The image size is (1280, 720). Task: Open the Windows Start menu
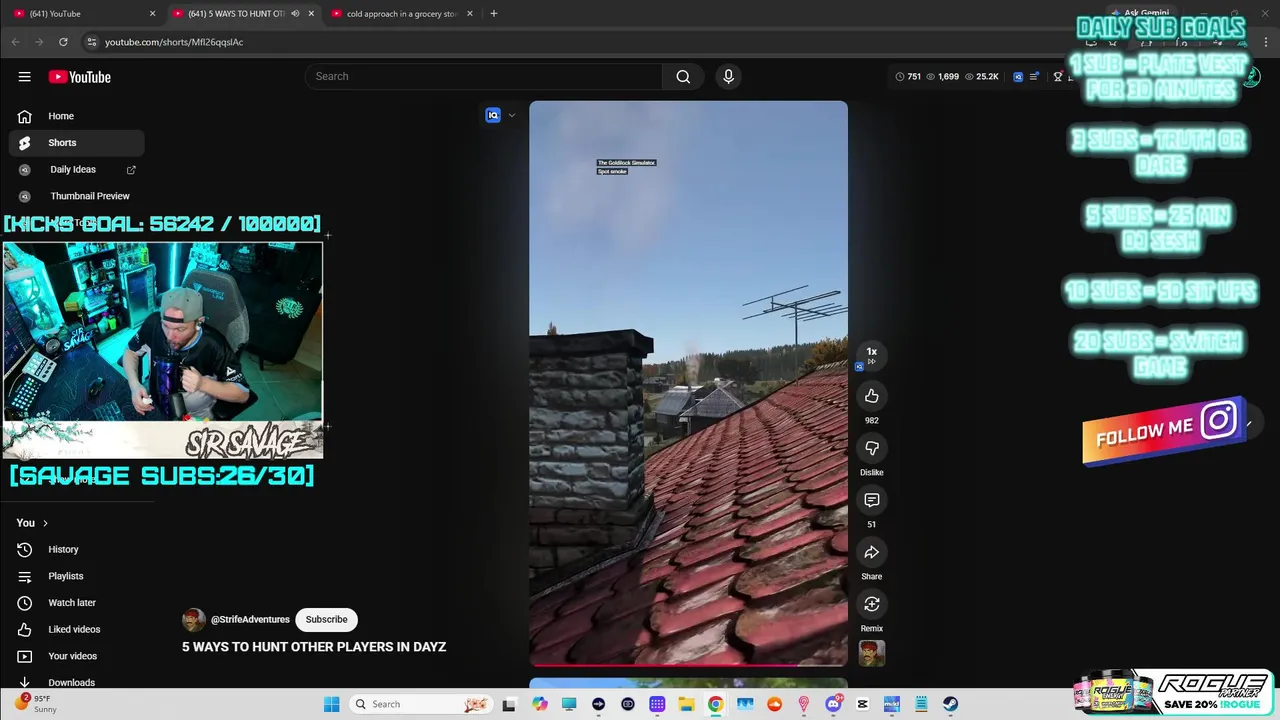332,704
